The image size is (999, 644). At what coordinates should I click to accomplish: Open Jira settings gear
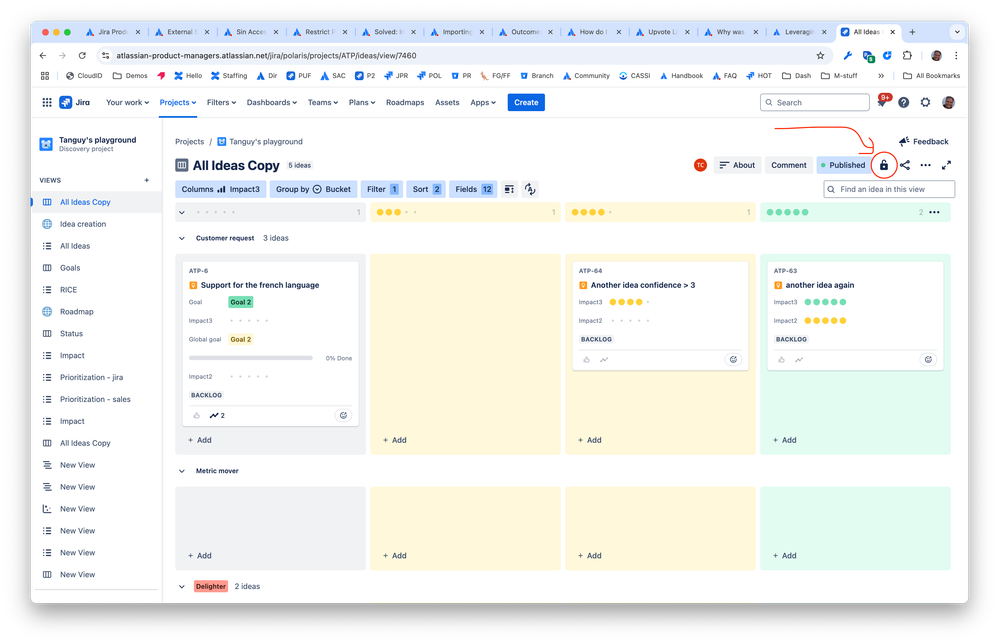[925, 103]
